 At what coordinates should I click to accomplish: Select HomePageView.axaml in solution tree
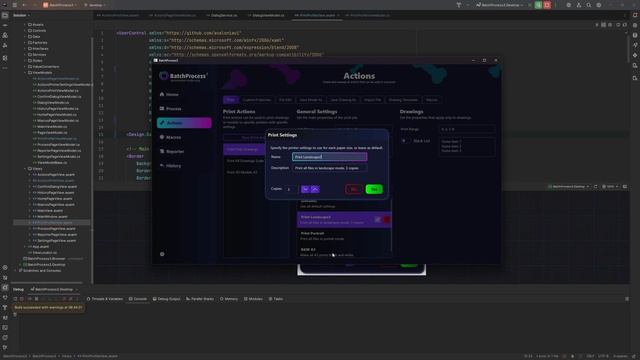coord(56,199)
